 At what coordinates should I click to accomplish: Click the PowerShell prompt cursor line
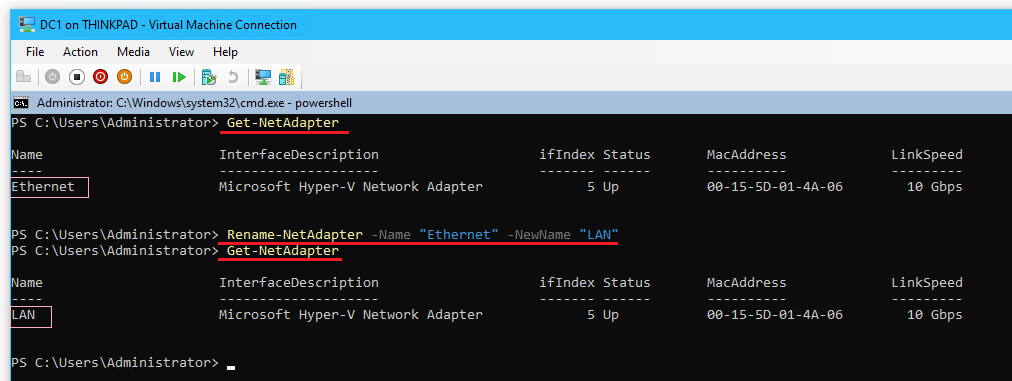coord(123,363)
